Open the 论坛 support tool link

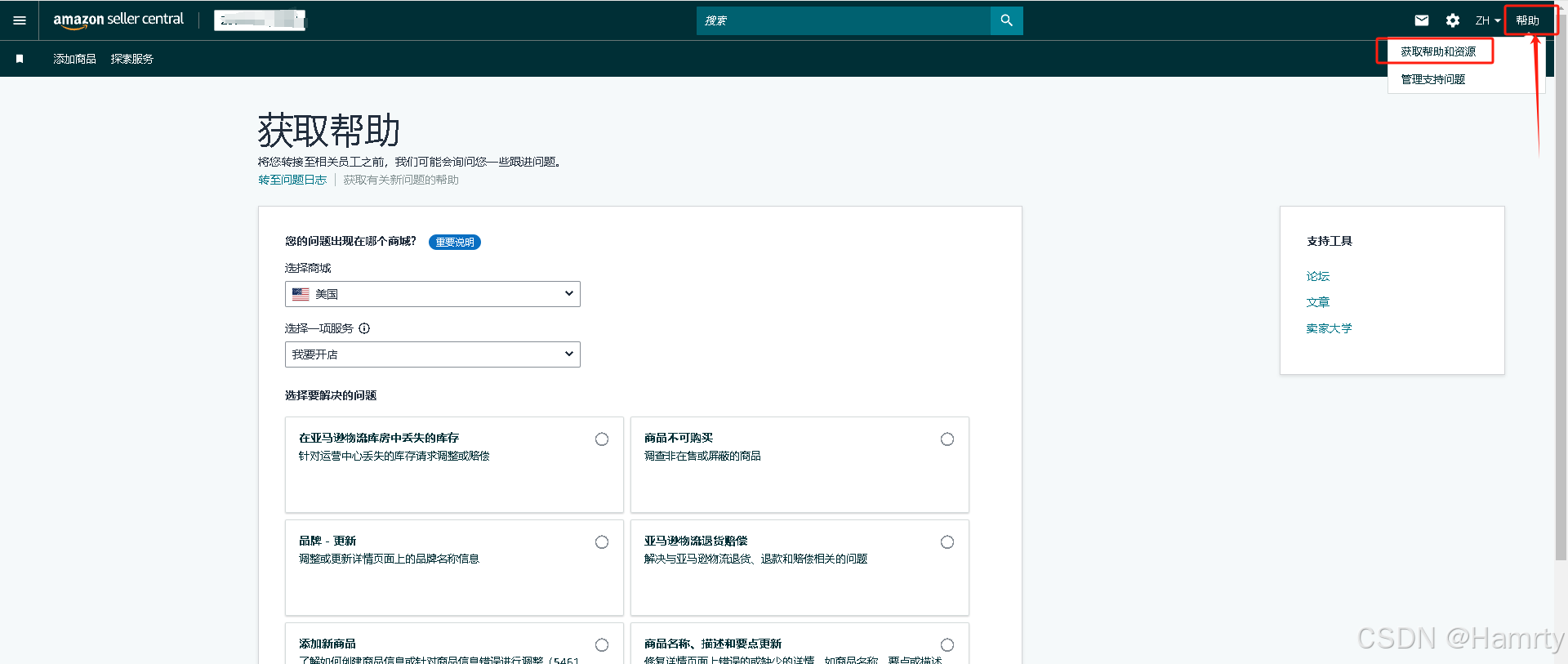pos(1318,276)
